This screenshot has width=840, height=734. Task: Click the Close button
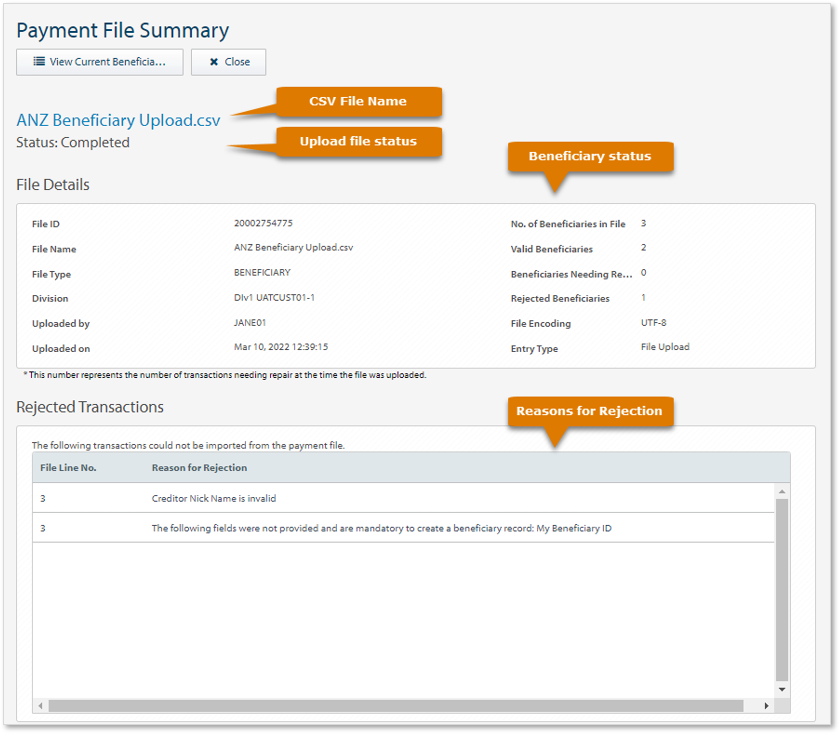pyautogui.click(x=228, y=62)
